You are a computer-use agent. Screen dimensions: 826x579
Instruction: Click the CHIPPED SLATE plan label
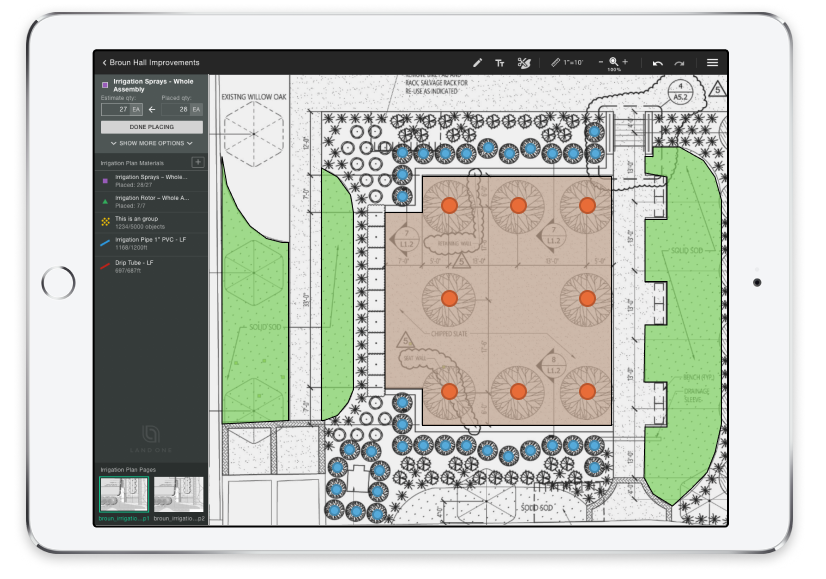coord(449,333)
